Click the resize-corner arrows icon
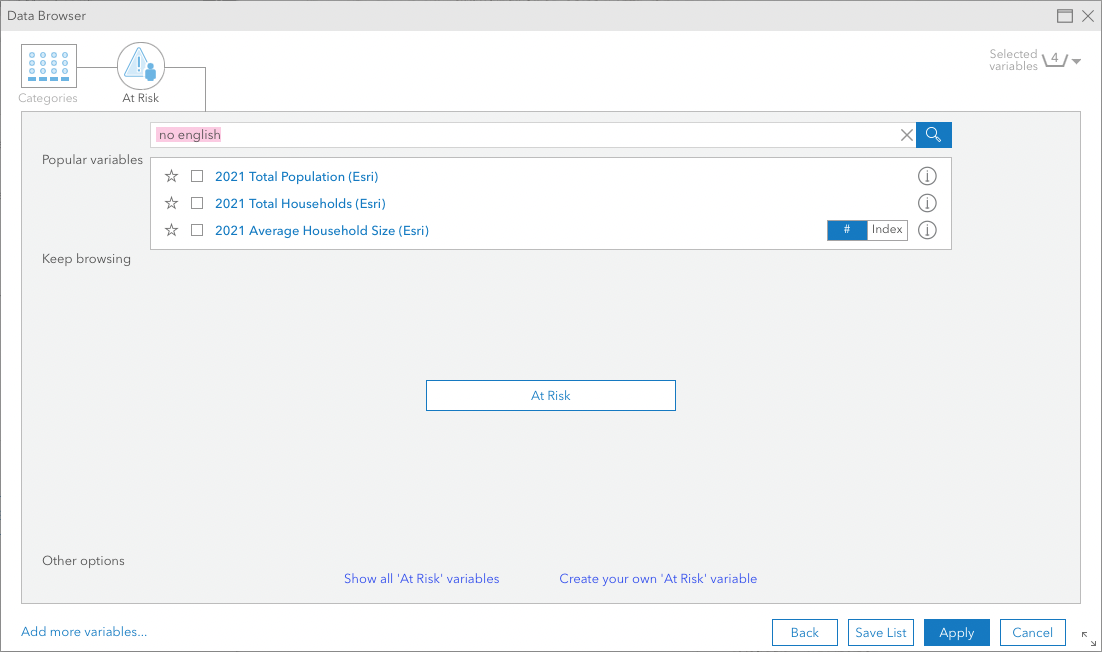The height and width of the screenshot is (652, 1102). [x=1089, y=638]
